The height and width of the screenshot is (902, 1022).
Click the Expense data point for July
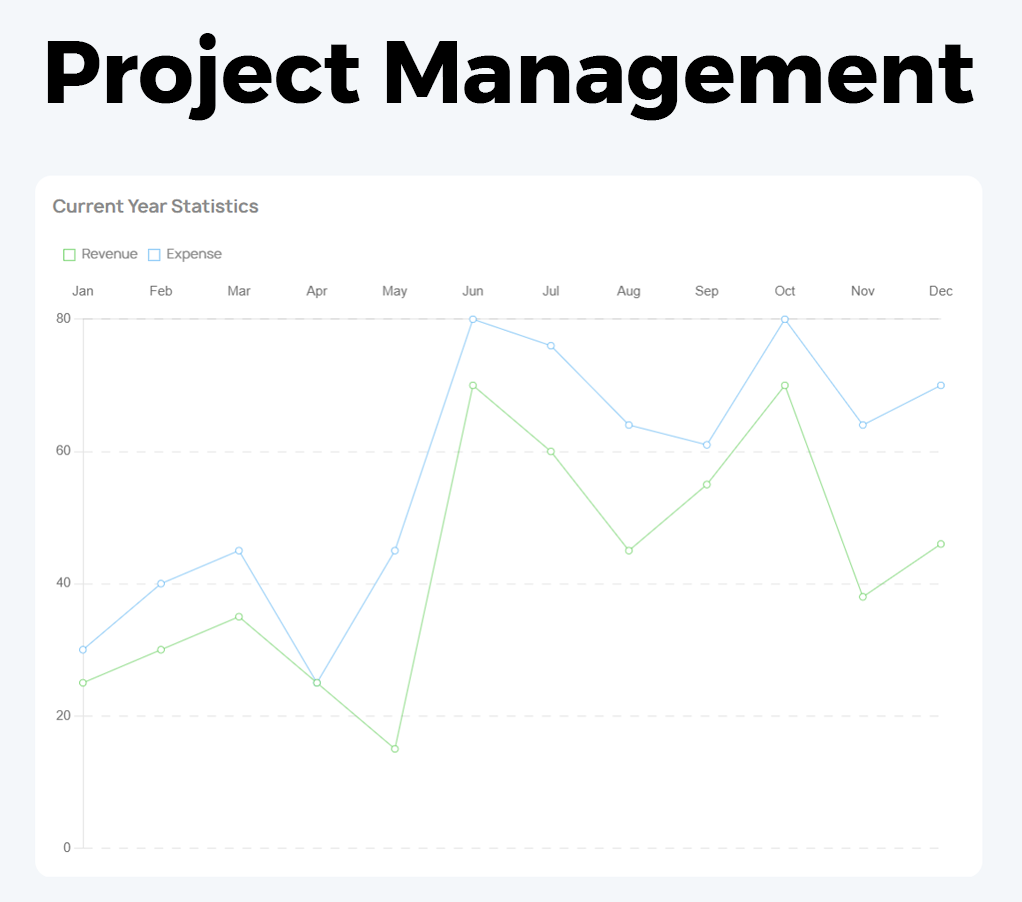coord(551,346)
